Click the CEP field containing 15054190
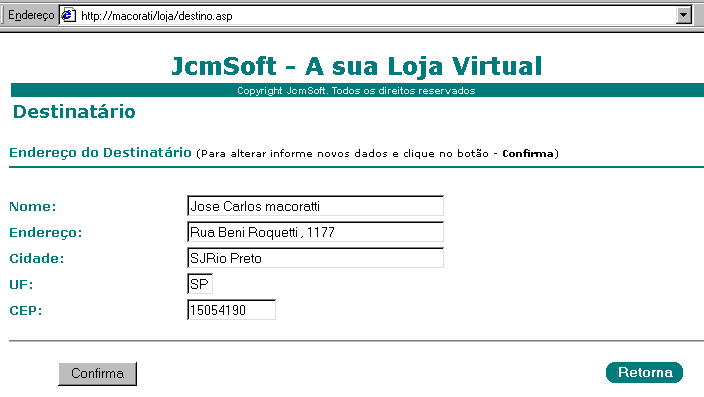704x397 pixels. click(231, 310)
